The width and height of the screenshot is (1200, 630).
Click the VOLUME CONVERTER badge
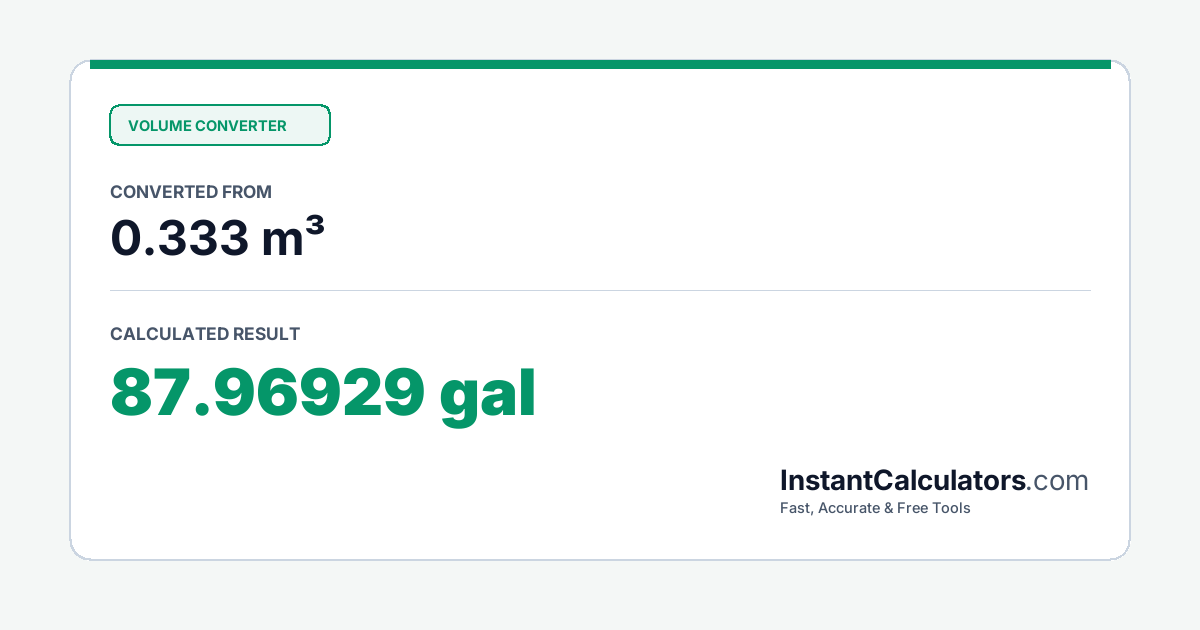[219, 125]
